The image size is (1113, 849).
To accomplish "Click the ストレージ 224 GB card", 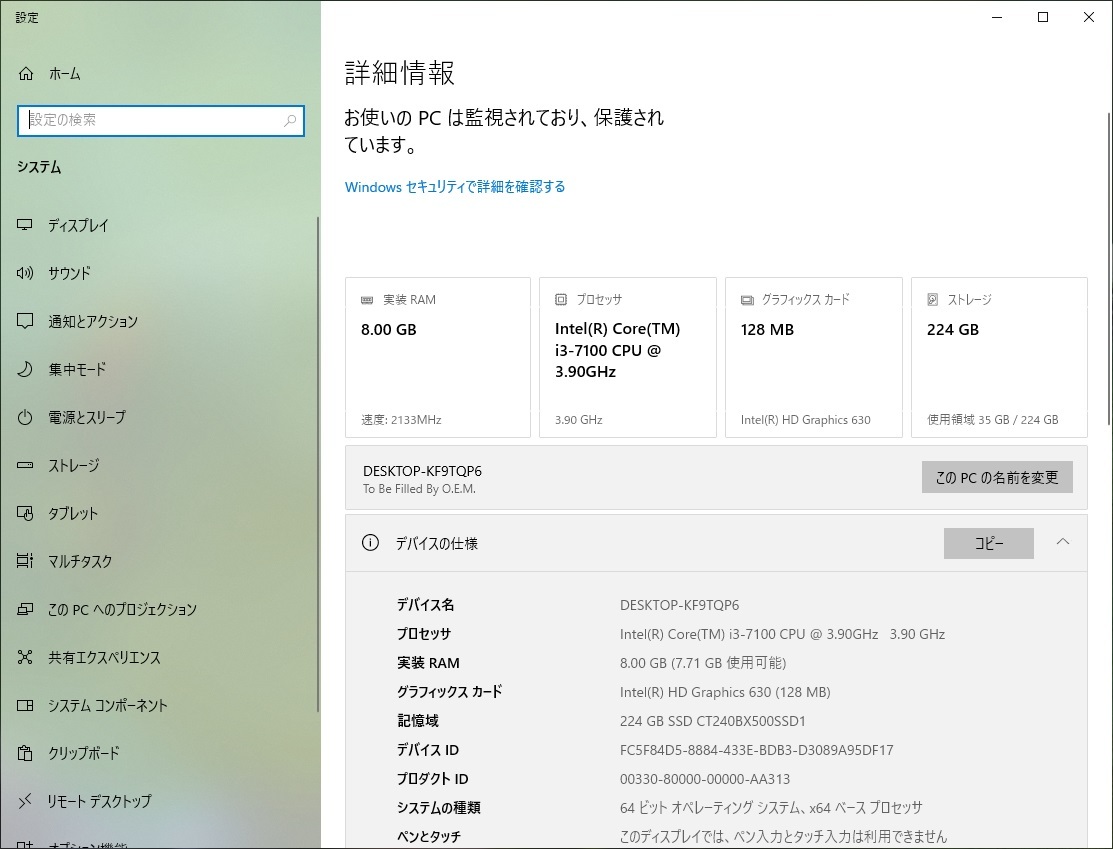I will 999,357.
